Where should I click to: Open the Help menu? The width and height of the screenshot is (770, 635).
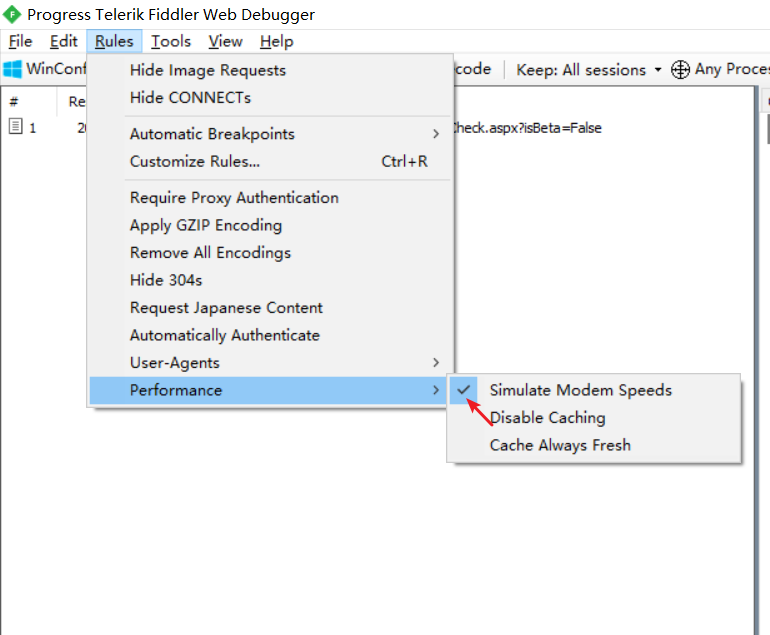(x=276, y=41)
